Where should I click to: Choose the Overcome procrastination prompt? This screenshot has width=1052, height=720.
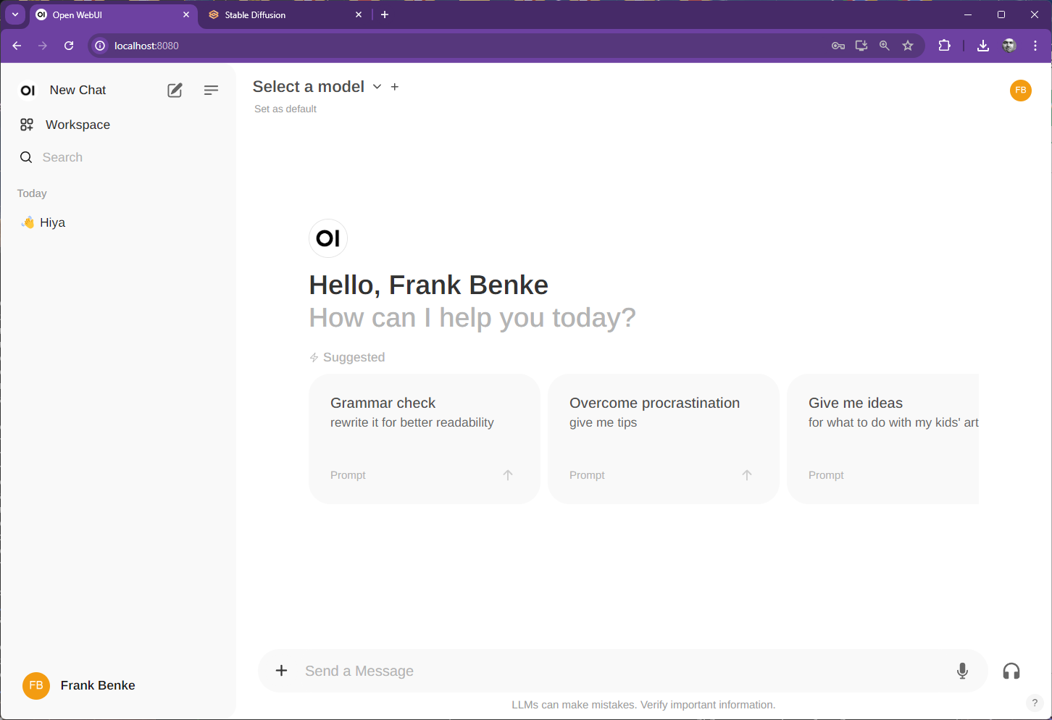663,438
